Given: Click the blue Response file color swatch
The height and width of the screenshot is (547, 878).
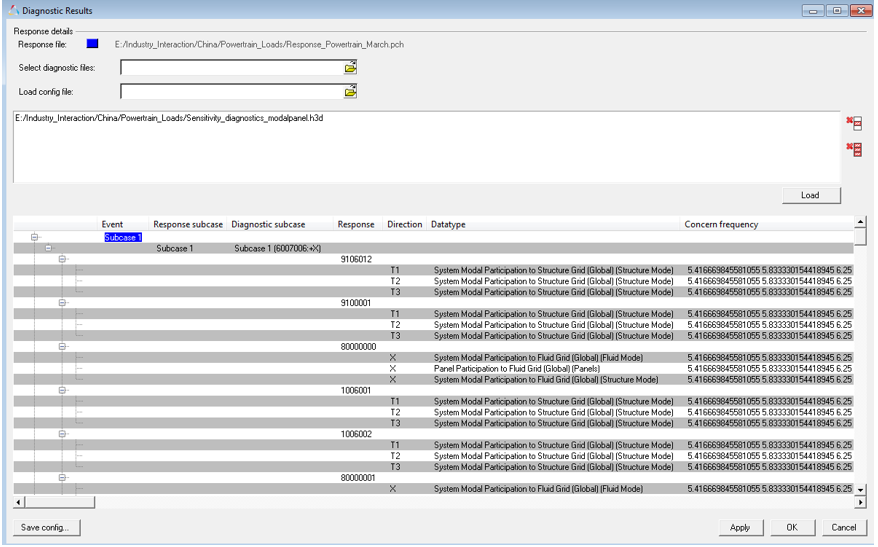Looking at the screenshot, I should click(x=93, y=44).
